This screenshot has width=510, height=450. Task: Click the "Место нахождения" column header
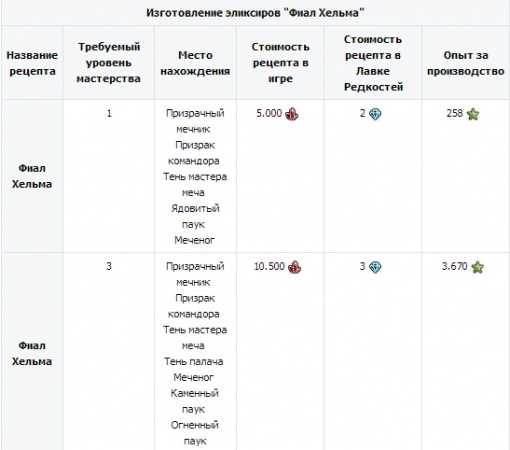pos(195,63)
